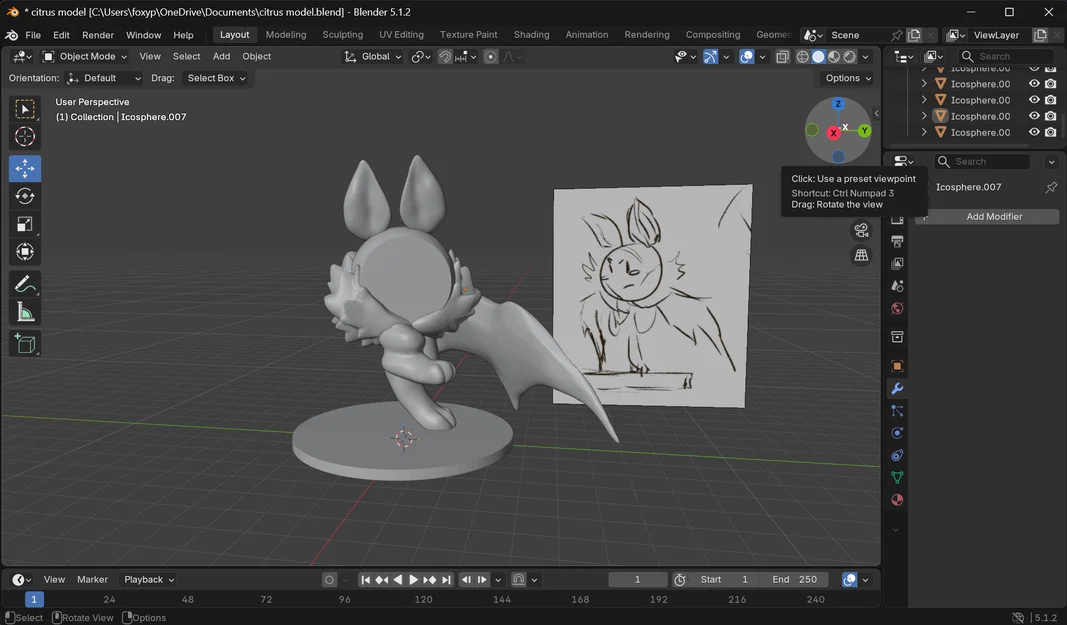1067x625 pixels.
Task: Open the Render menu
Action: point(98,35)
